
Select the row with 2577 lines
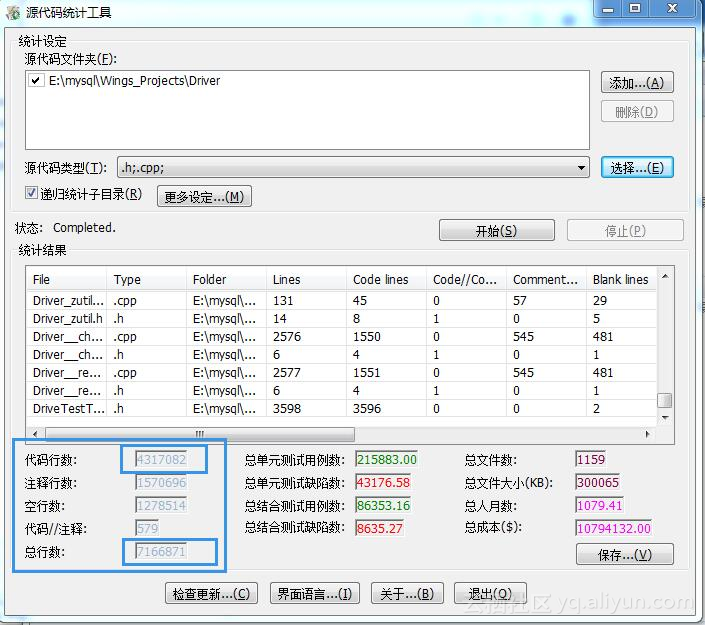[342, 372]
